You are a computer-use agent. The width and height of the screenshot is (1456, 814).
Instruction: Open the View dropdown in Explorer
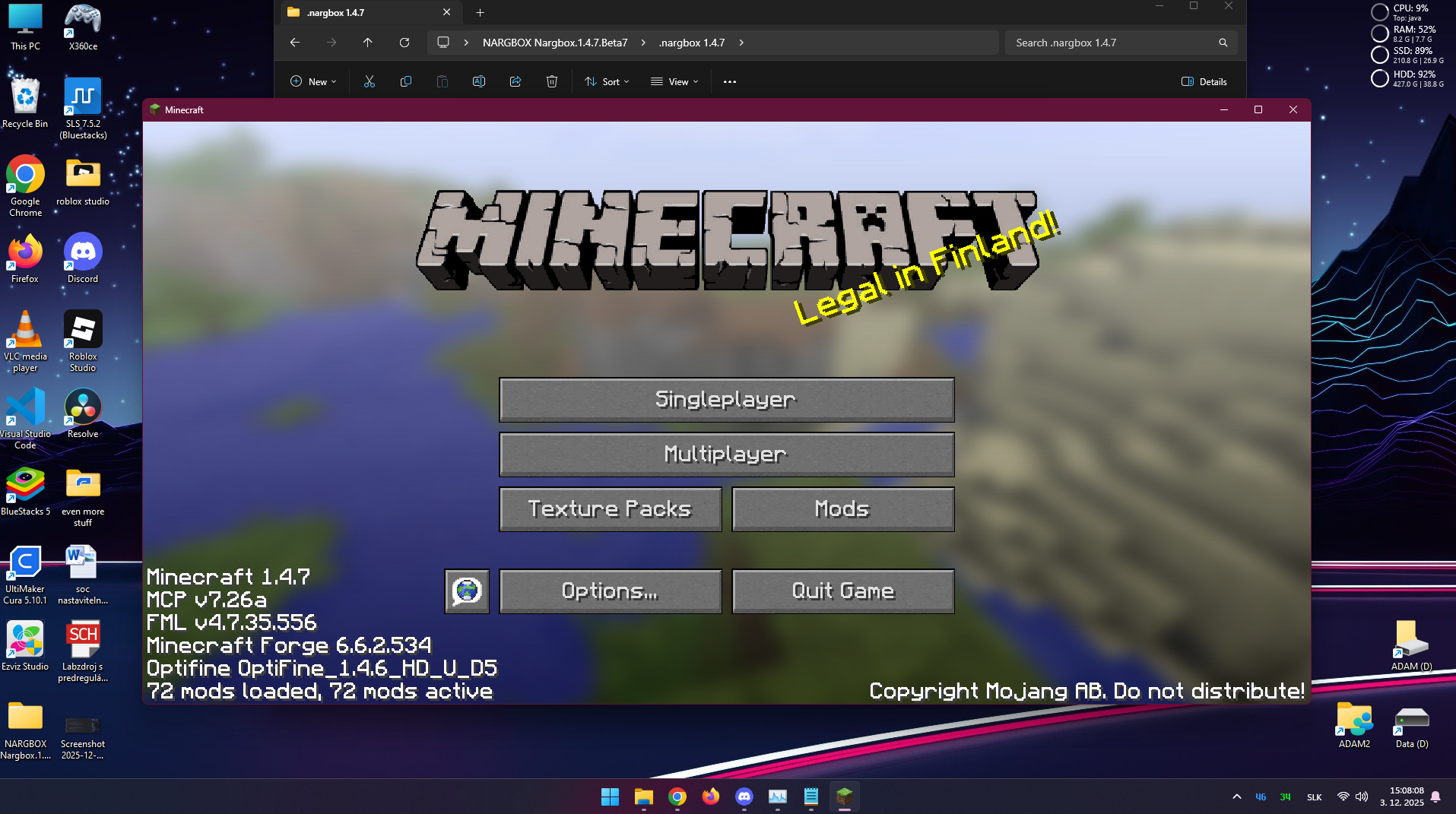674,81
